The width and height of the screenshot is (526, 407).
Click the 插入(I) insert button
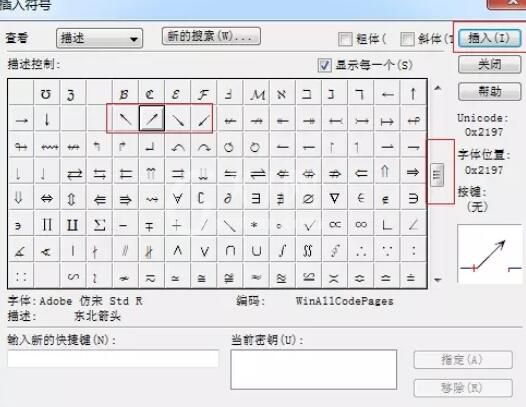(x=489, y=38)
